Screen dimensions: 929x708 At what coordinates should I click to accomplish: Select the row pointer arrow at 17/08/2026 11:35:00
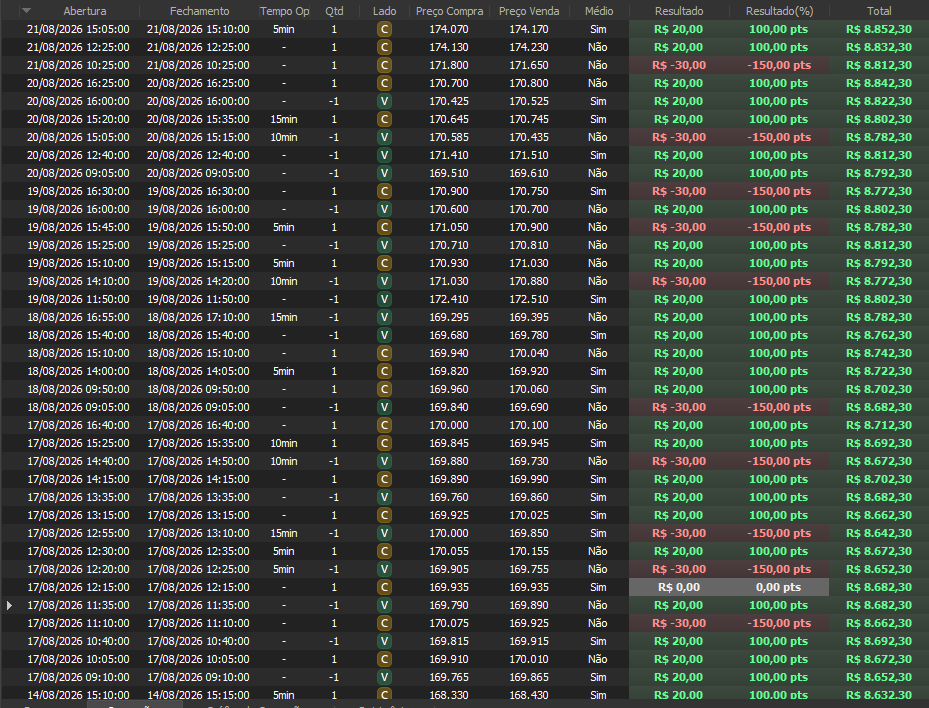9,605
